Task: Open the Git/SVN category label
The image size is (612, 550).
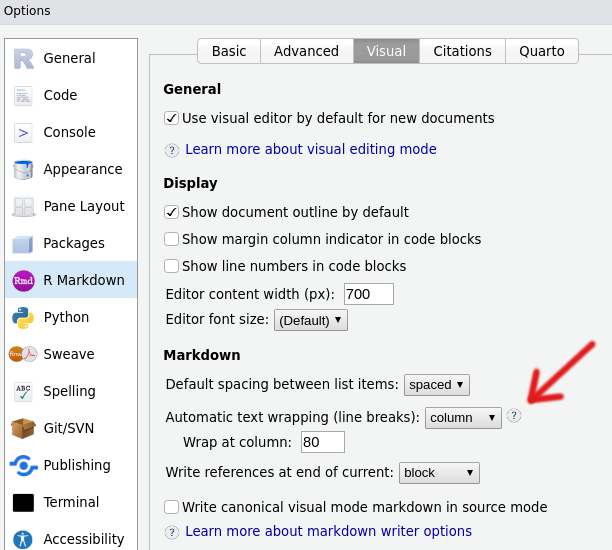Action: coord(69,428)
